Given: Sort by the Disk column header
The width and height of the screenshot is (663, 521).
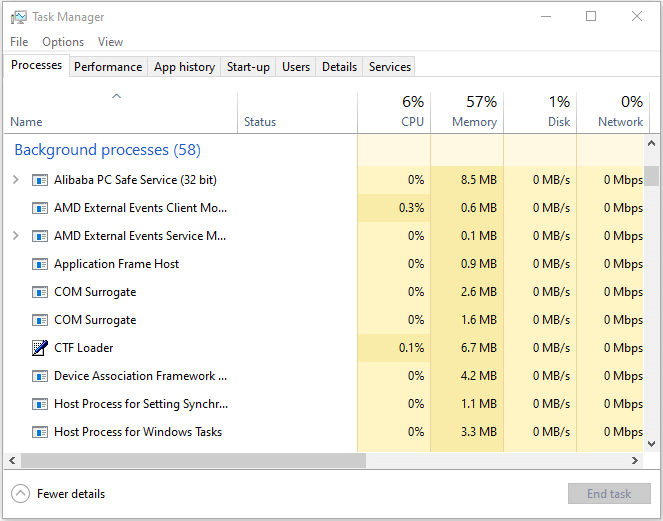Looking at the screenshot, I should point(540,112).
